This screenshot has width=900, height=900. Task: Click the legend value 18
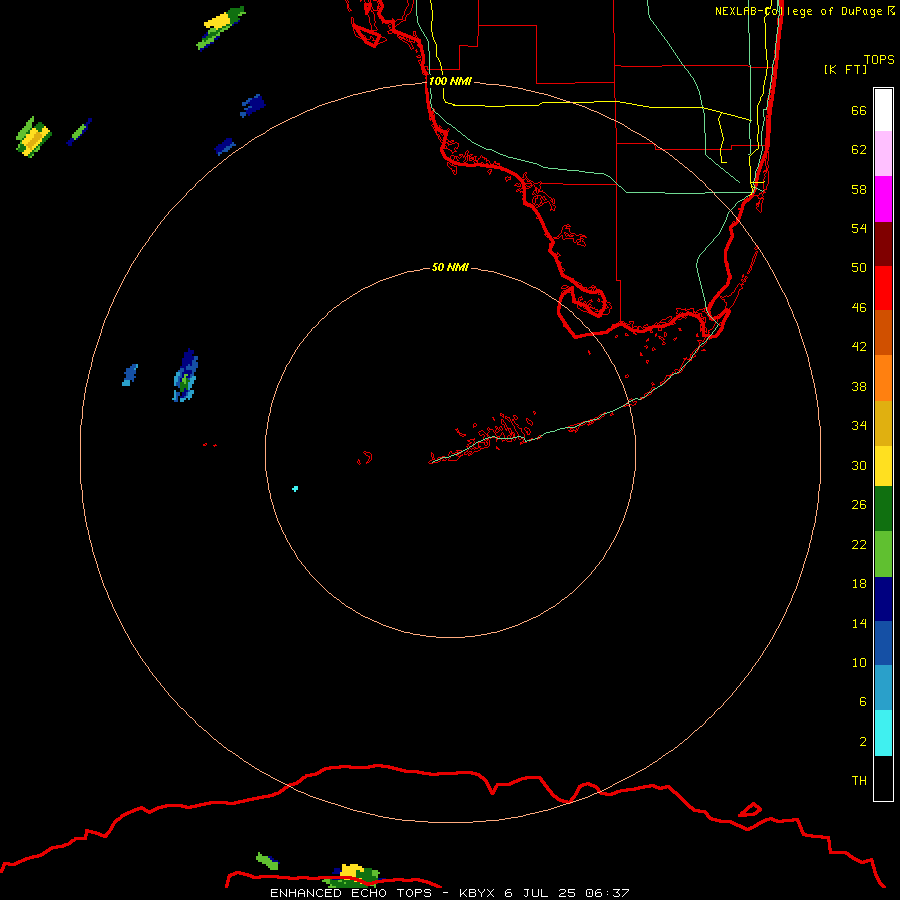(x=859, y=584)
